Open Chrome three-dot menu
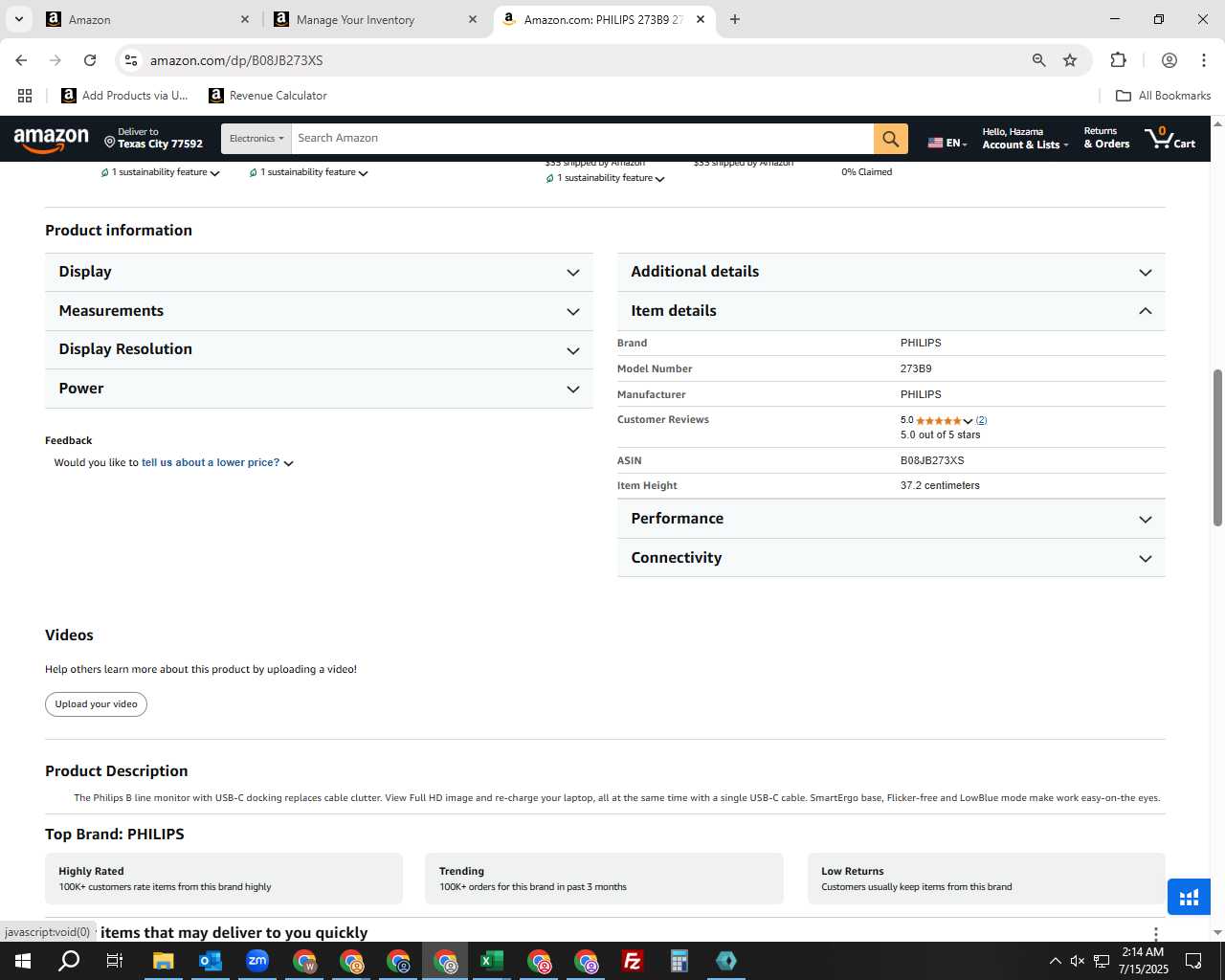The height and width of the screenshot is (980, 1225). [x=1203, y=60]
